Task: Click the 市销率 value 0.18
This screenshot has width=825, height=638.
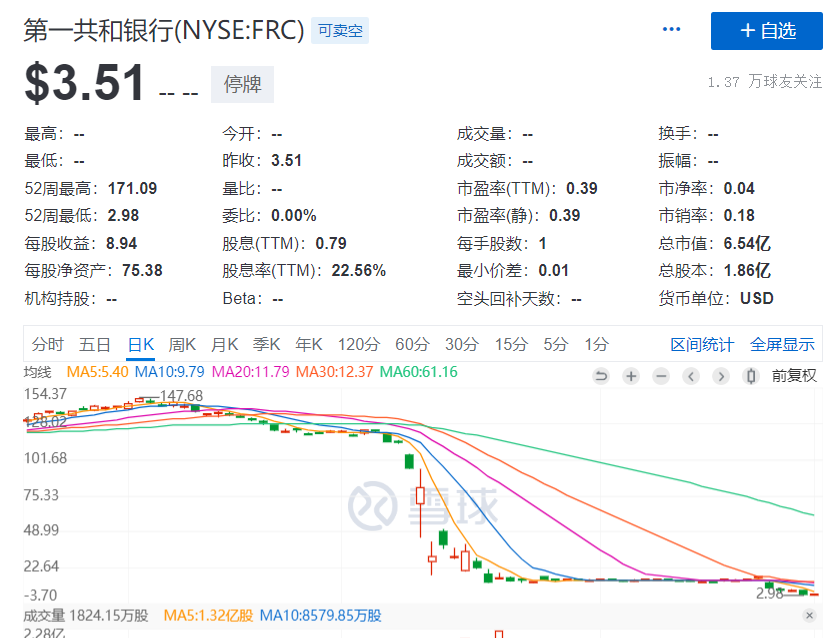Action: 739,216
